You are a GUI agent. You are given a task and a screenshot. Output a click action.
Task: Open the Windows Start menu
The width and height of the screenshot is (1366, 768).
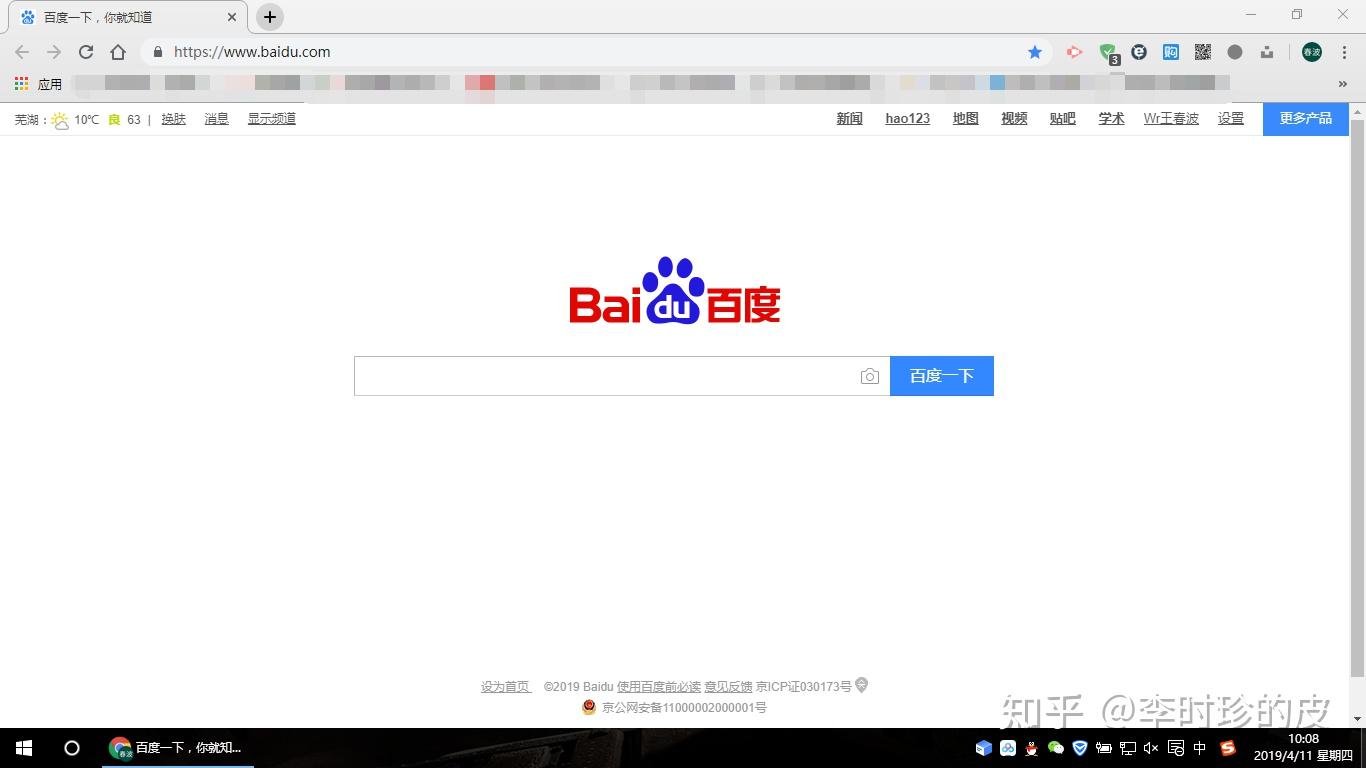[x=24, y=748]
